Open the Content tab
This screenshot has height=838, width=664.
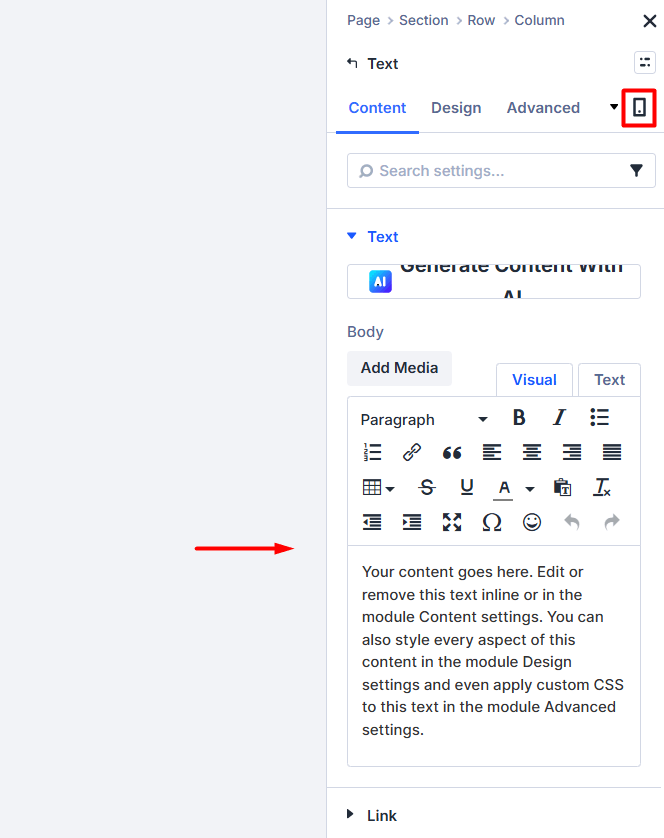(x=377, y=108)
